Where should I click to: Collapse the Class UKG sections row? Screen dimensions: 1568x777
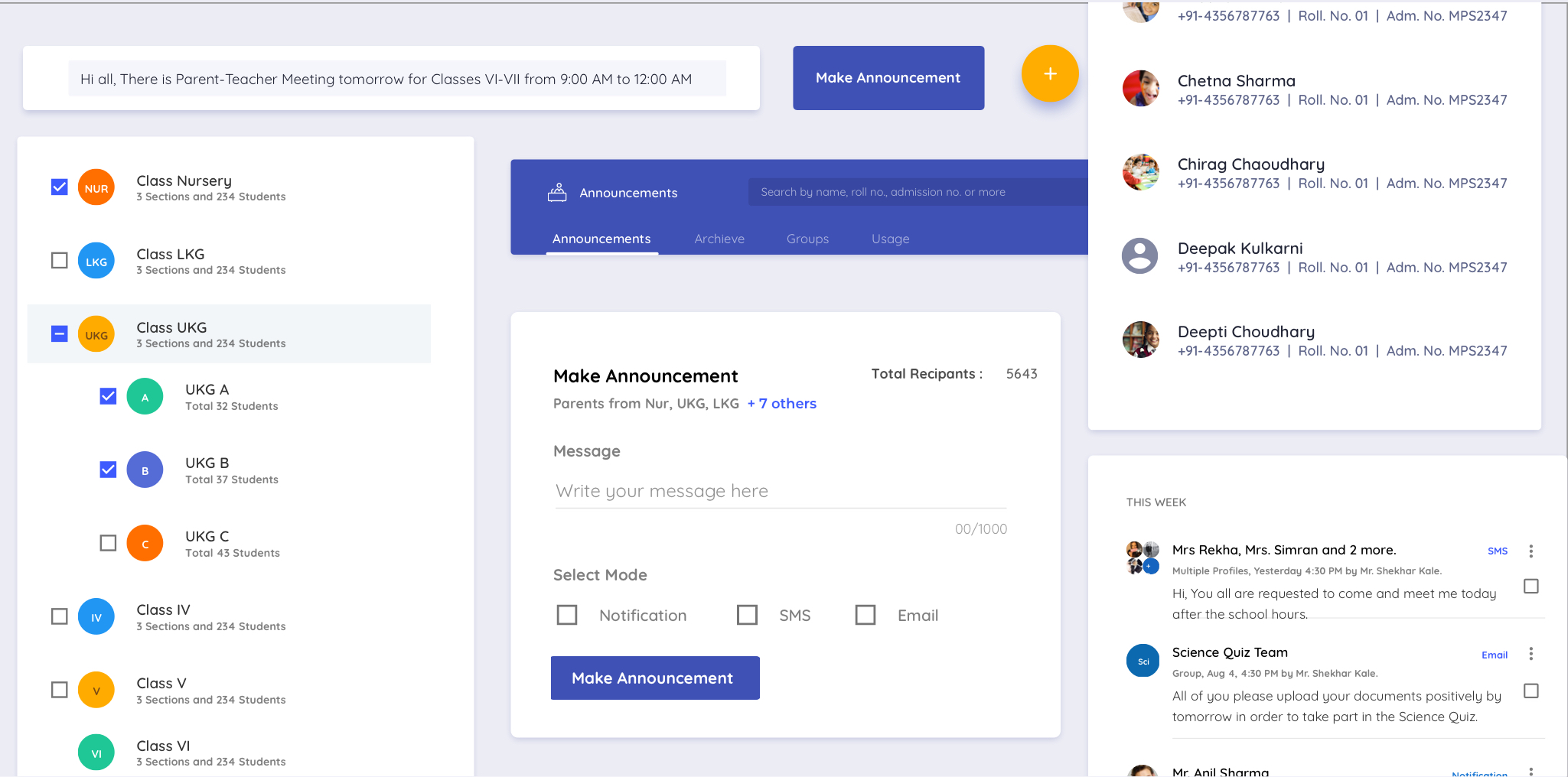230,334
